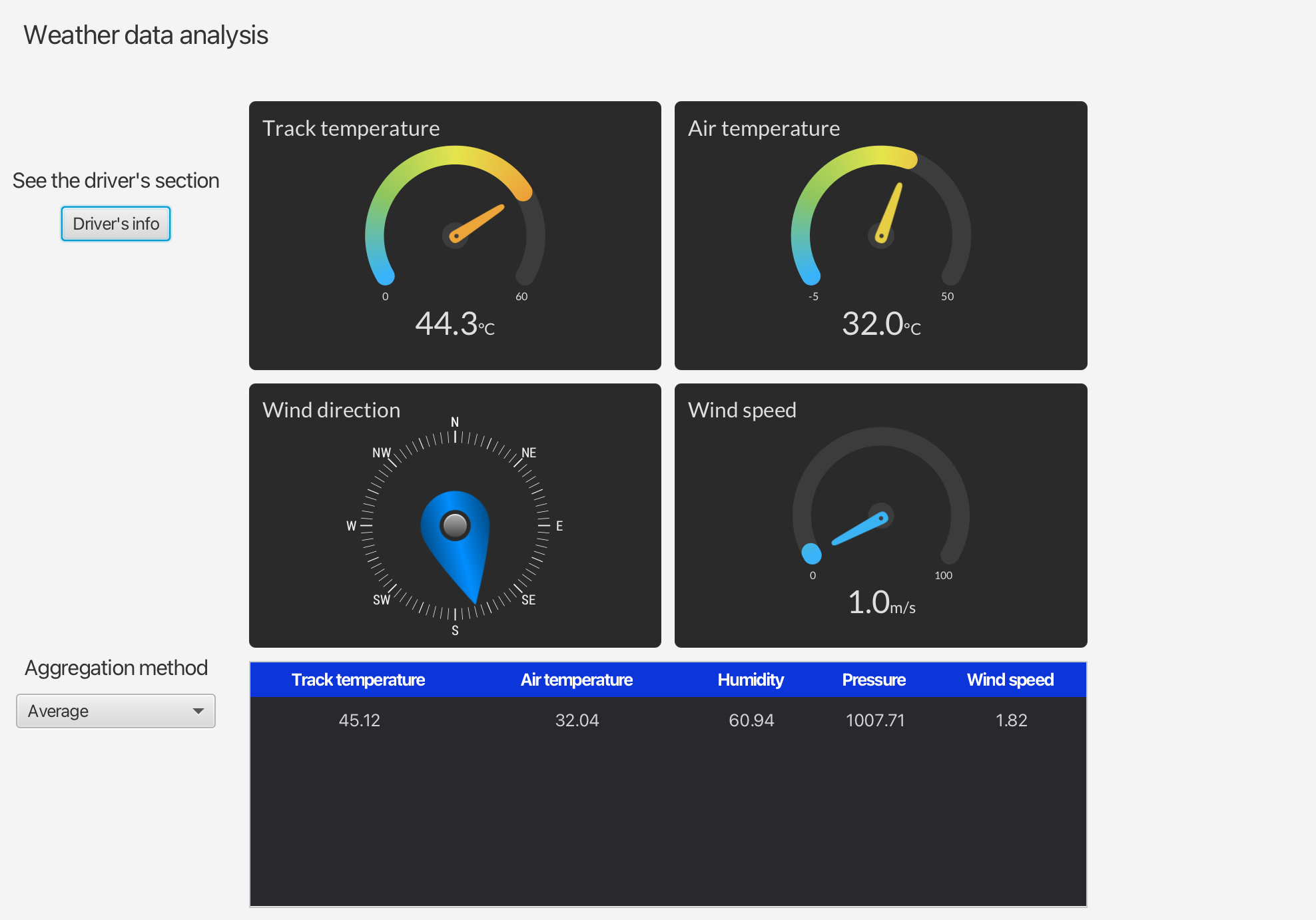Click the Wind direction tile title
The height and width of the screenshot is (920, 1316).
331,409
